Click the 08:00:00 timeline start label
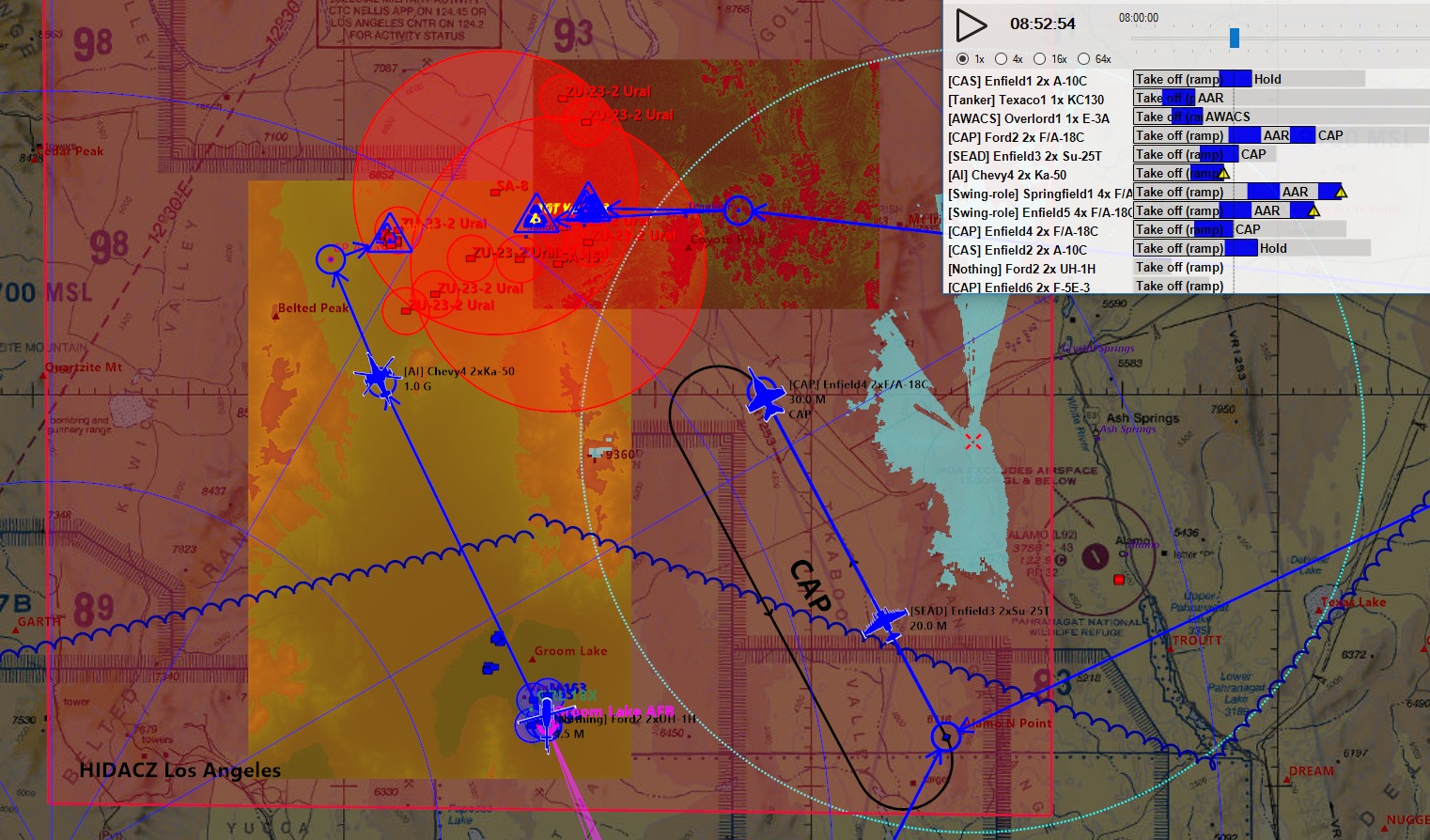This screenshot has height=840, width=1430. click(x=1138, y=18)
